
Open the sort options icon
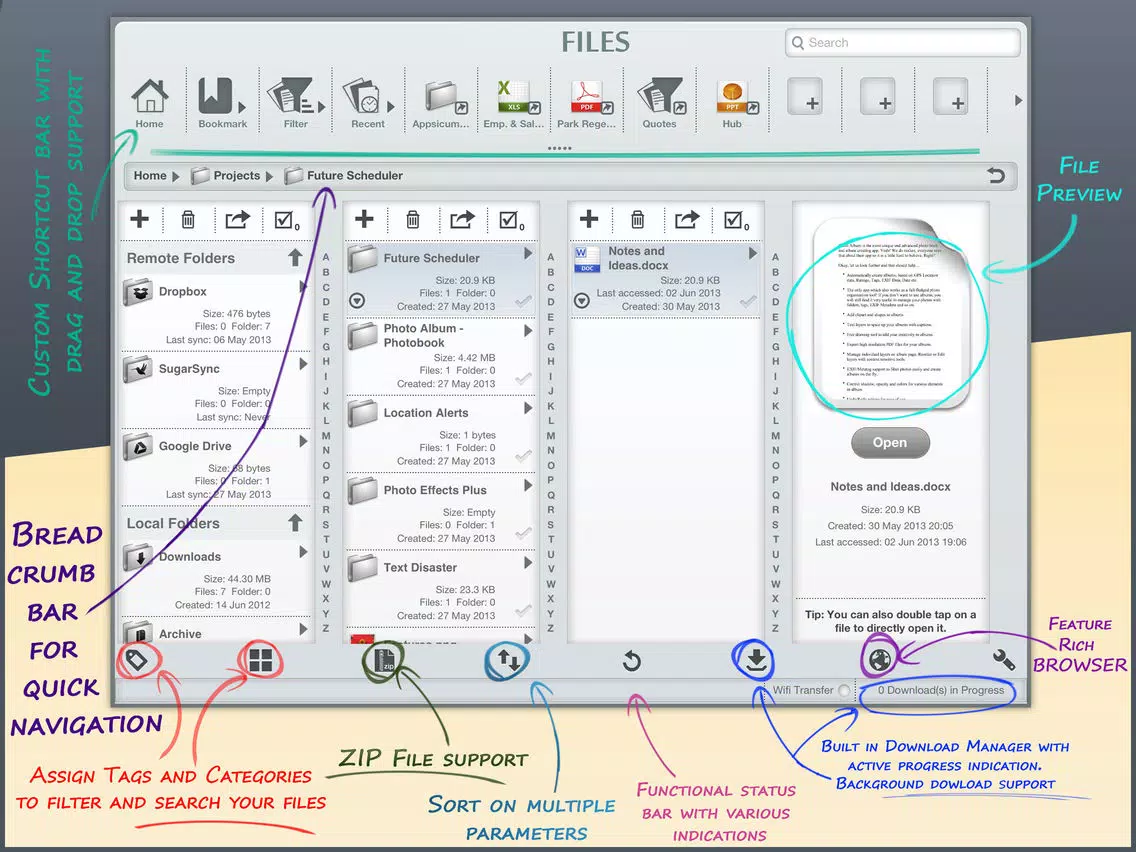click(x=508, y=660)
